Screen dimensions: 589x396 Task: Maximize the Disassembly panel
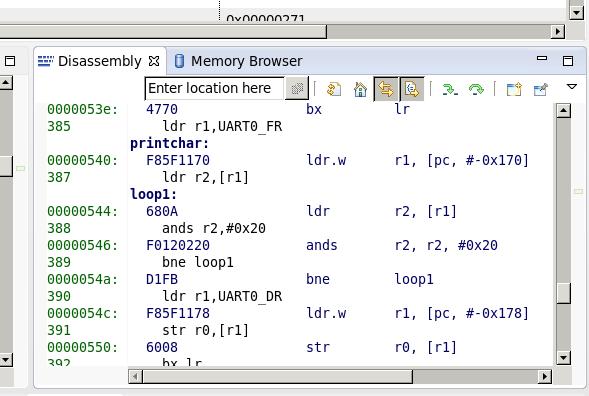[568, 61]
